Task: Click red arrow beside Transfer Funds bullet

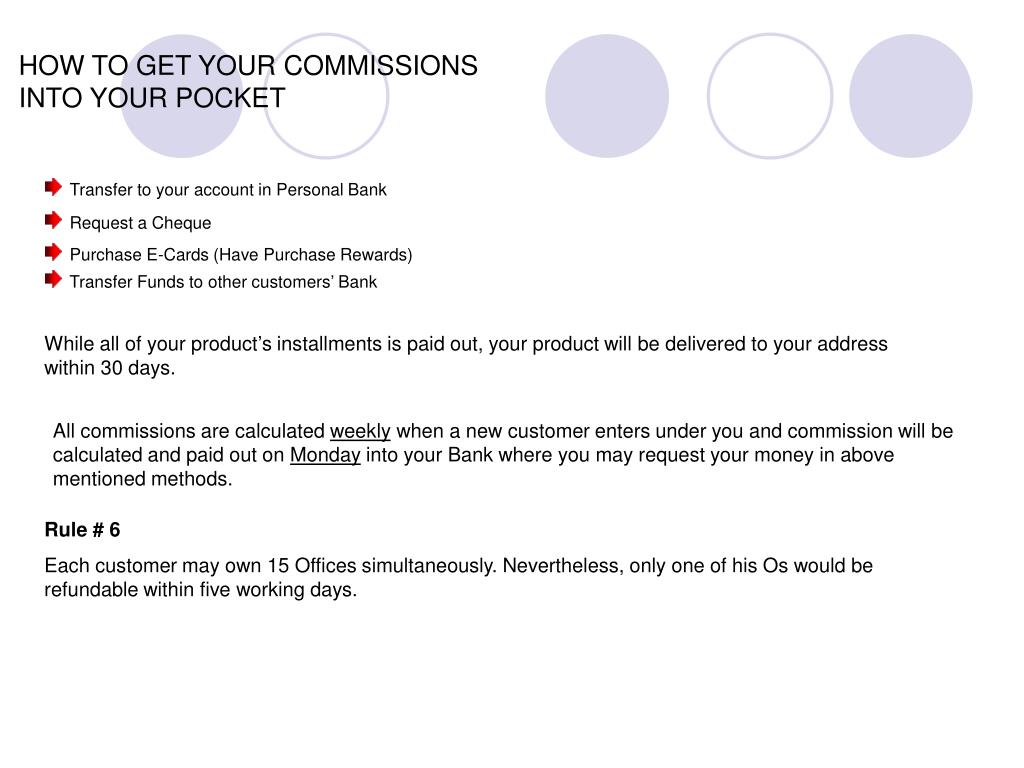Action: click(54, 280)
